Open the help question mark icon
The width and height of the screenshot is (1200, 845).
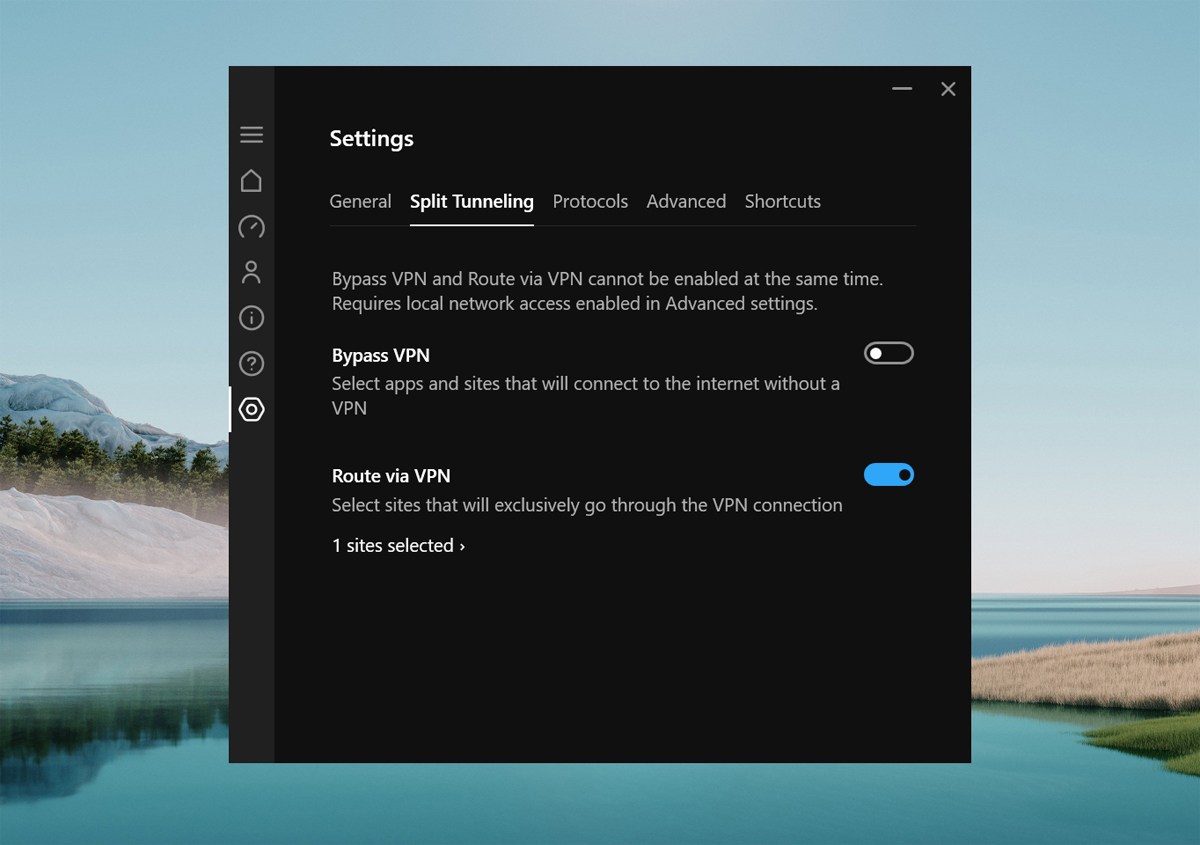pos(251,363)
